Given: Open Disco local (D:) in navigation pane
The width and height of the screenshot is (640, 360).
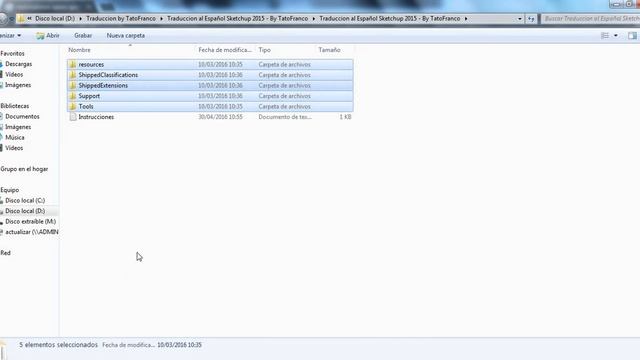Looking at the screenshot, I should tap(25, 211).
